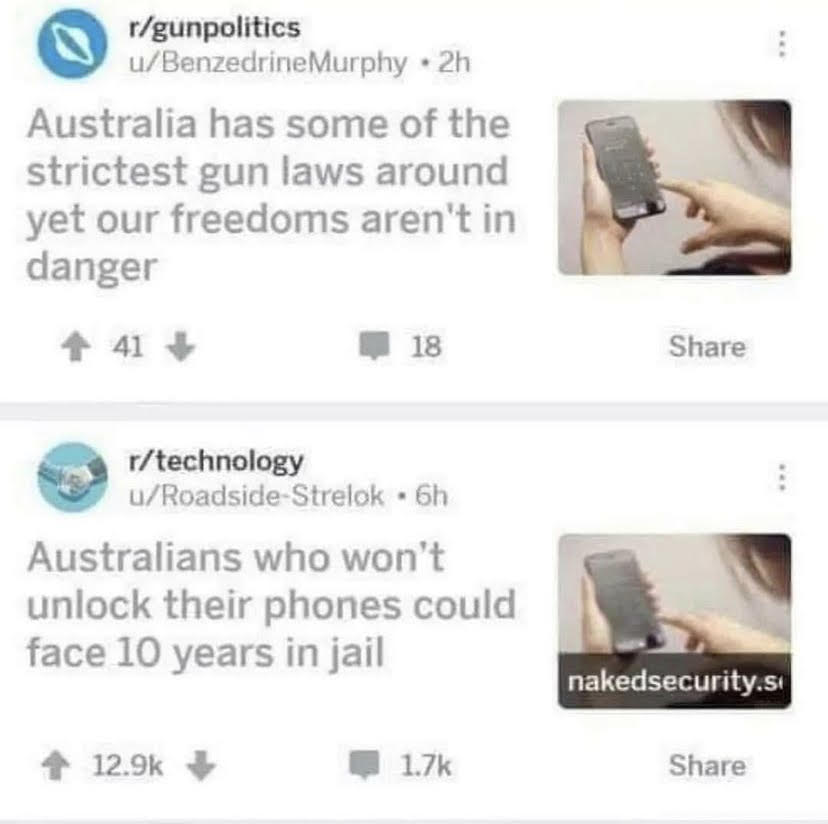Open overflow menu on gunpolitics post
This screenshot has height=824, width=828.
[x=783, y=44]
